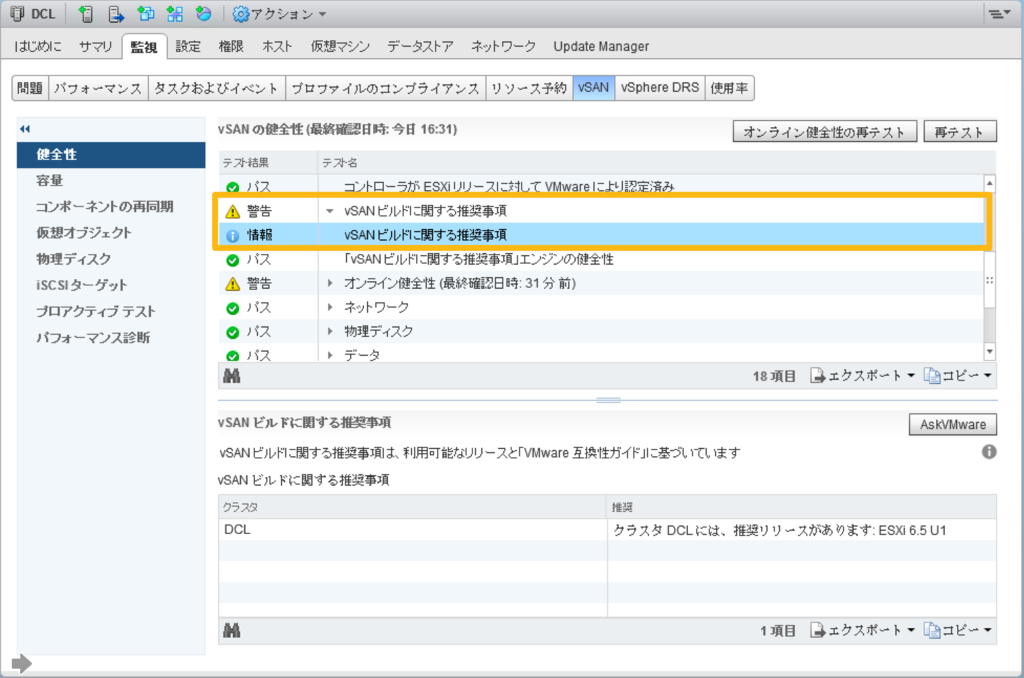Click the new virtual machine toolbar icon

(x=146, y=14)
